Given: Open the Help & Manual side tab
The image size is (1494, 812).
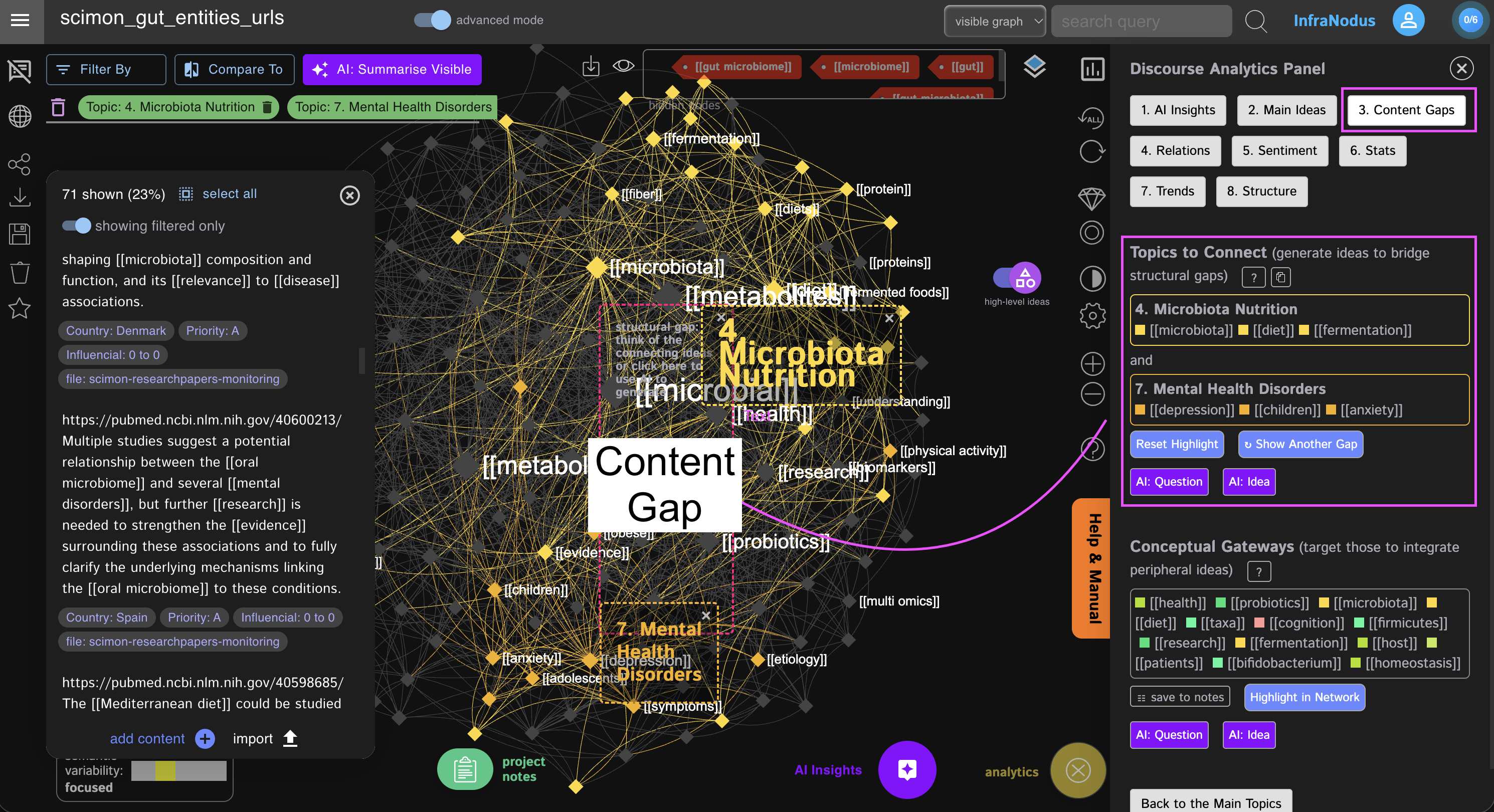Looking at the screenshot, I should pyautogui.click(x=1091, y=568).
